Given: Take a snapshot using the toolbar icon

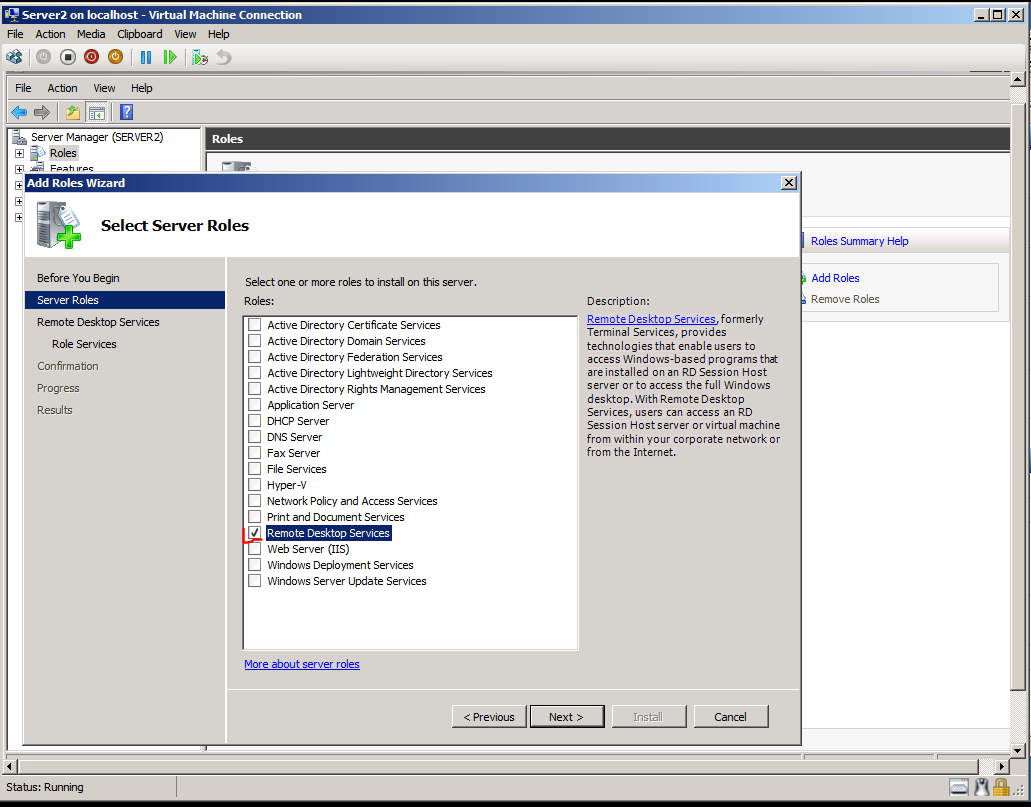Looking at the screenshot, I should click(200, 58).
